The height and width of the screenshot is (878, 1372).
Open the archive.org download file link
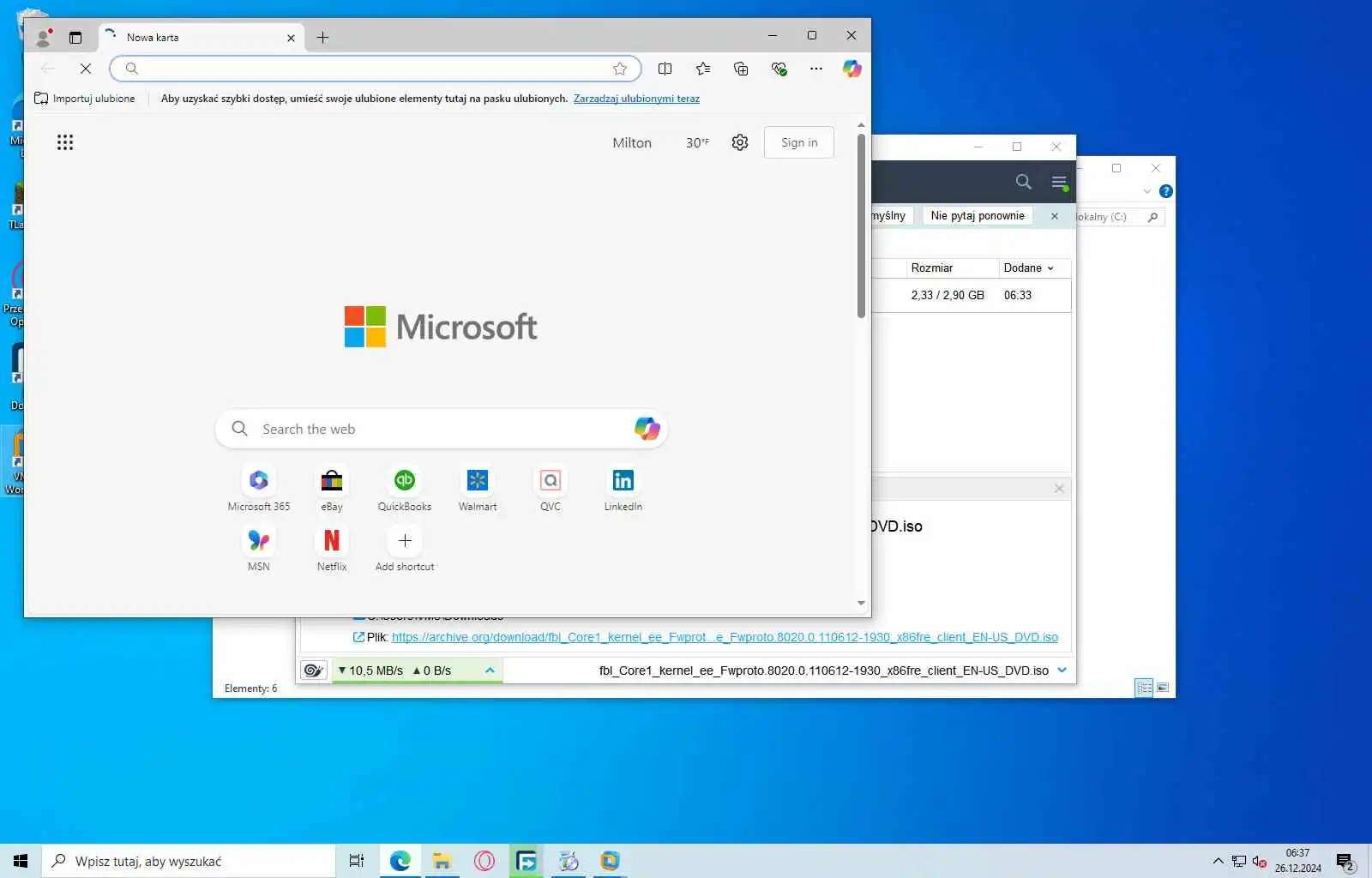coord(725,637)
